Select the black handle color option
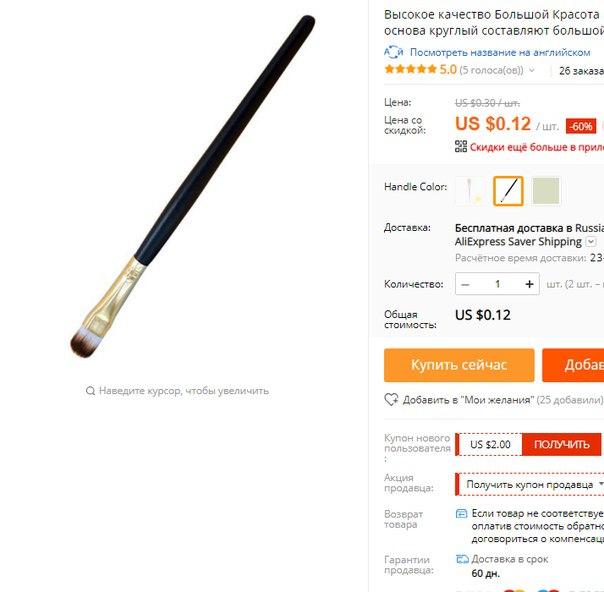 pyautogui.click(x=508, y=191)
